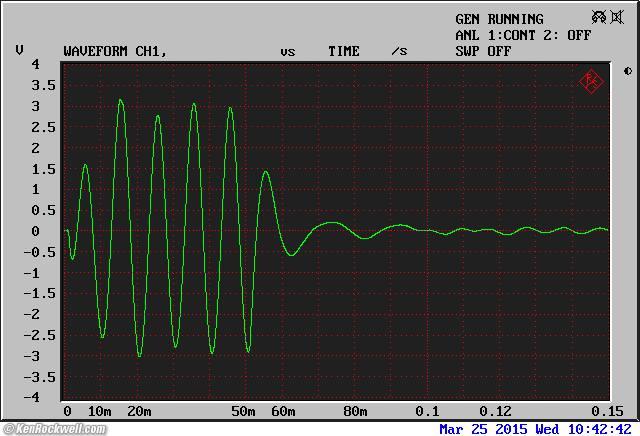Screen dimensions: 640x436
Task: Click the 1.5 vertical axis label
Action: click(43, 169)
